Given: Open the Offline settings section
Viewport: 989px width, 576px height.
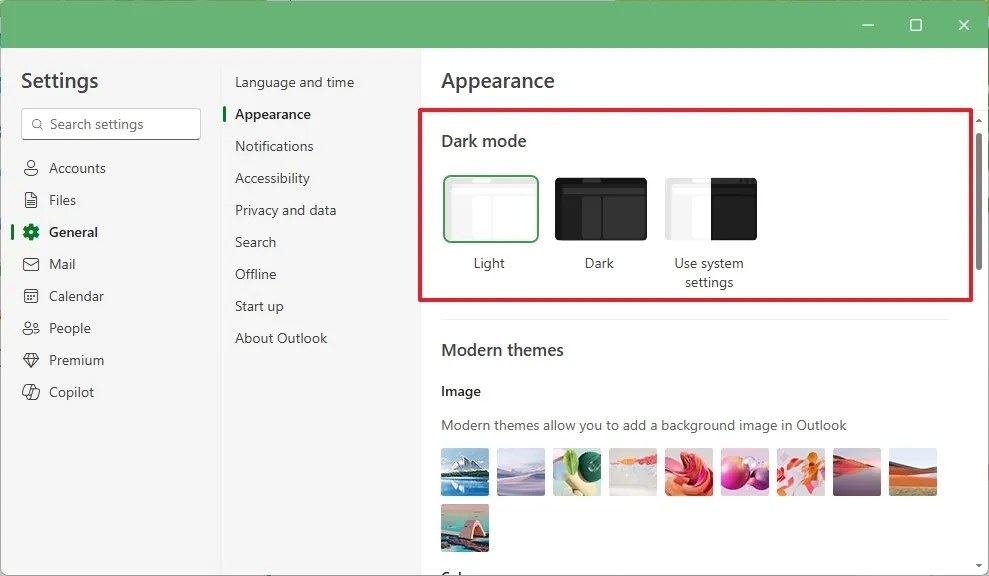Looking at the screenshot, I should pyautogui.click(x=255, y=274).
